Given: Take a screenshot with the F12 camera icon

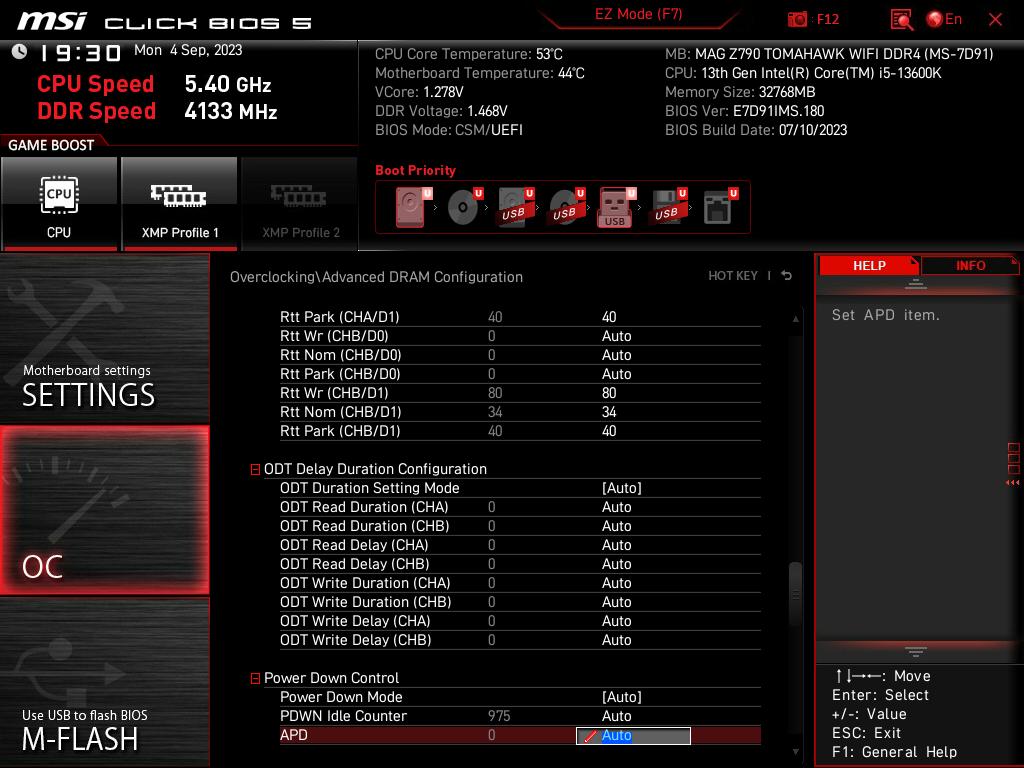Looking at the screenshot, I should [797, 19].
